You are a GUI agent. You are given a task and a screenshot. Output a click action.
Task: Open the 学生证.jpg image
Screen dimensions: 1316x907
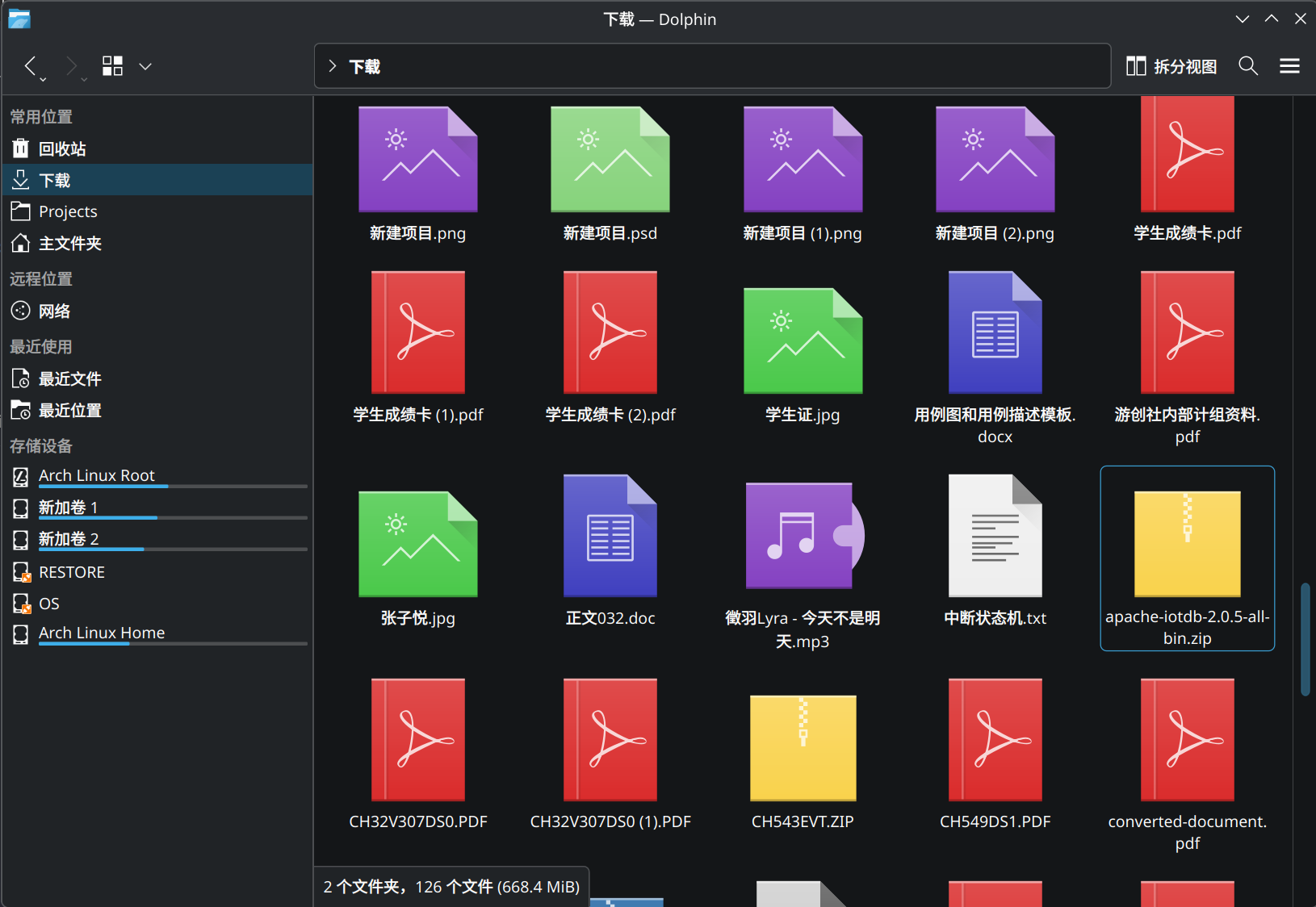(x=803, y=339)
